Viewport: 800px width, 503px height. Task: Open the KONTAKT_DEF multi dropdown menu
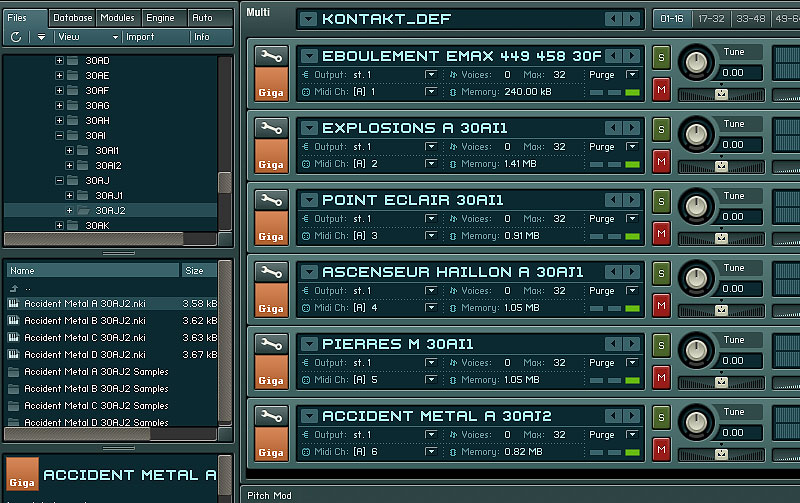tap(308, 19)
